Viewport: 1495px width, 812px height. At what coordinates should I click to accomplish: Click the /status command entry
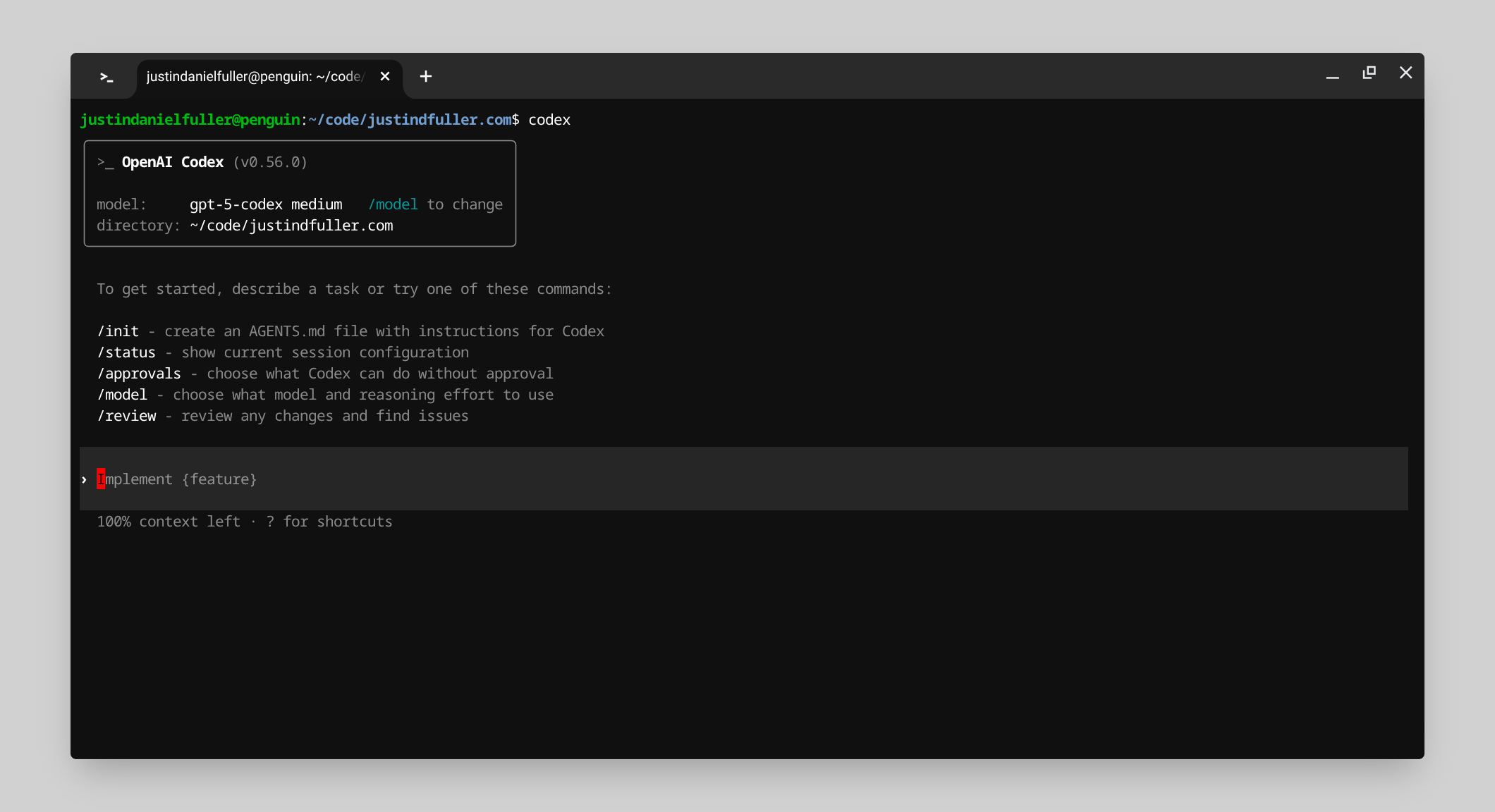coord(127,352)
